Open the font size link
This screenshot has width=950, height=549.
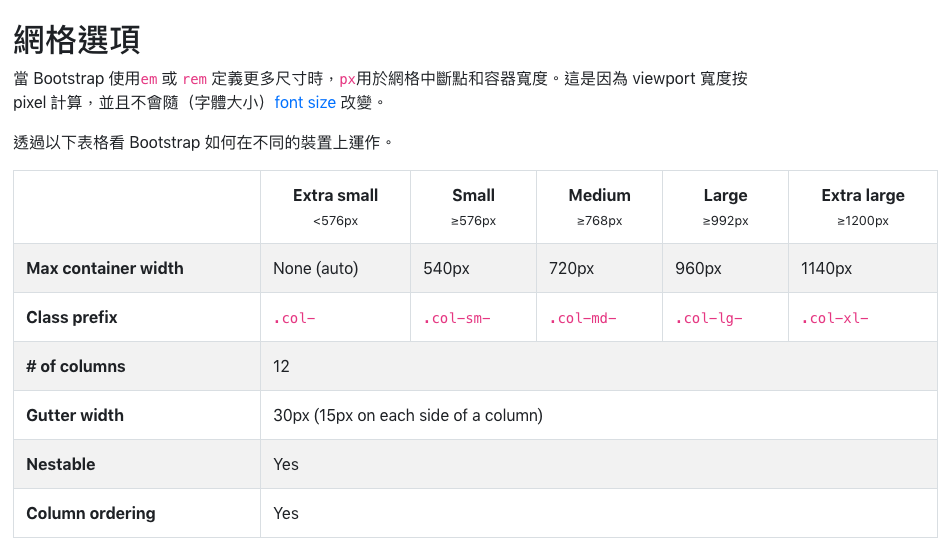[305, 103]
